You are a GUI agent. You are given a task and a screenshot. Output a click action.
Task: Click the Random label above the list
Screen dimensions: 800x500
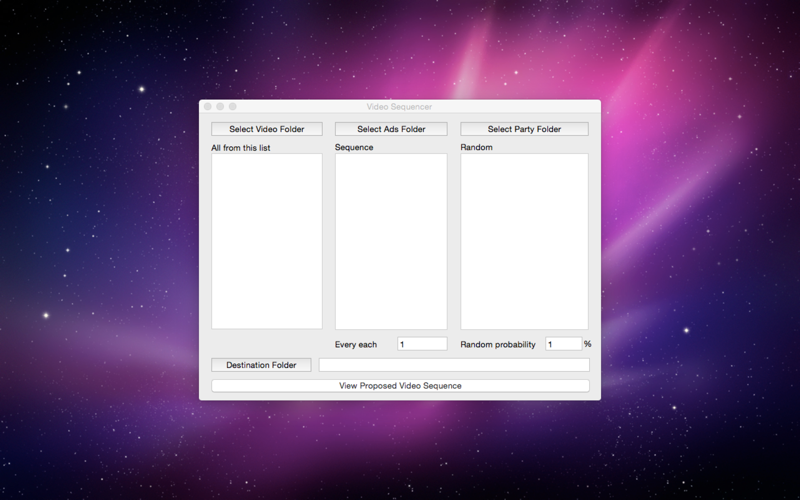click(477, 147)
